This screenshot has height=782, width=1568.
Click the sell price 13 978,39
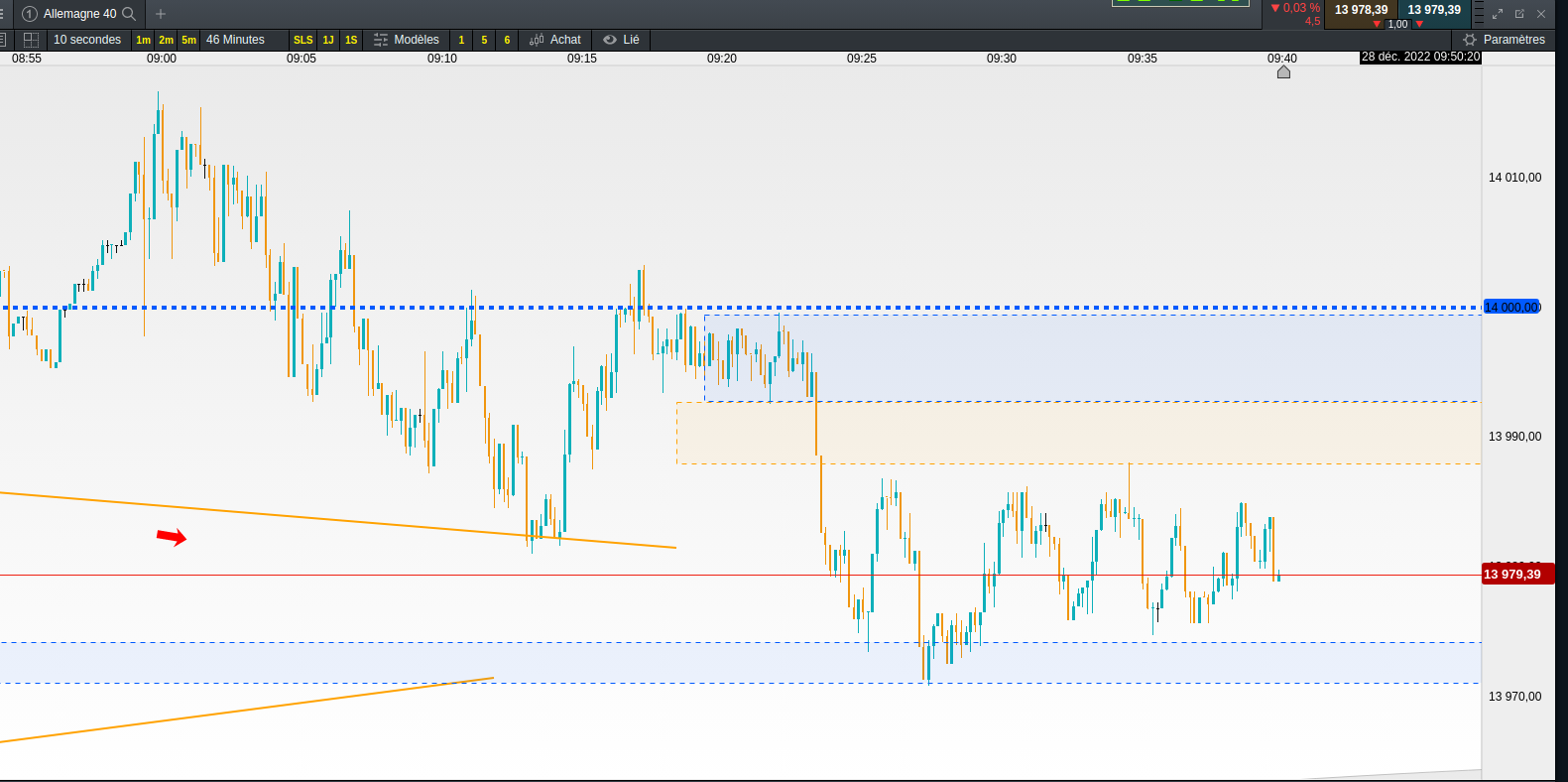[x=1361, y=10]
